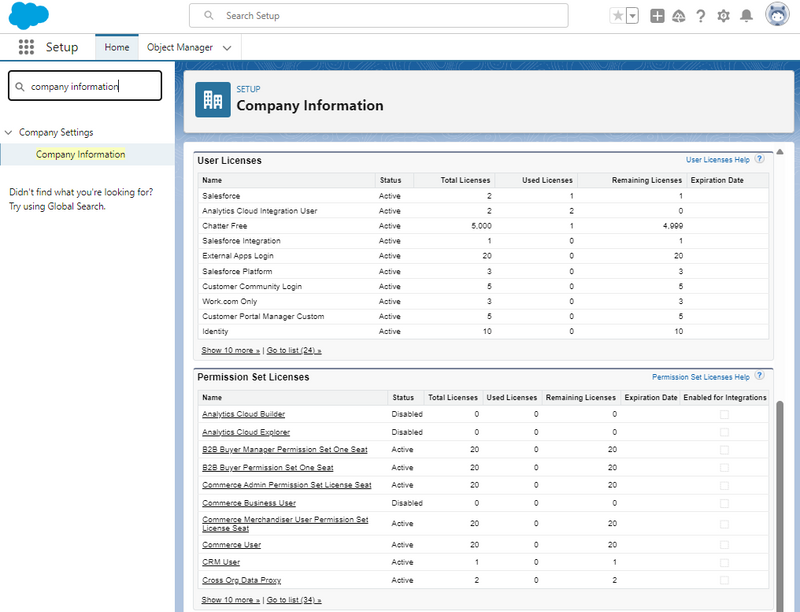Open the Help question mark icon
The width and height of the screenshot is (800, 612).
point(701,16)
